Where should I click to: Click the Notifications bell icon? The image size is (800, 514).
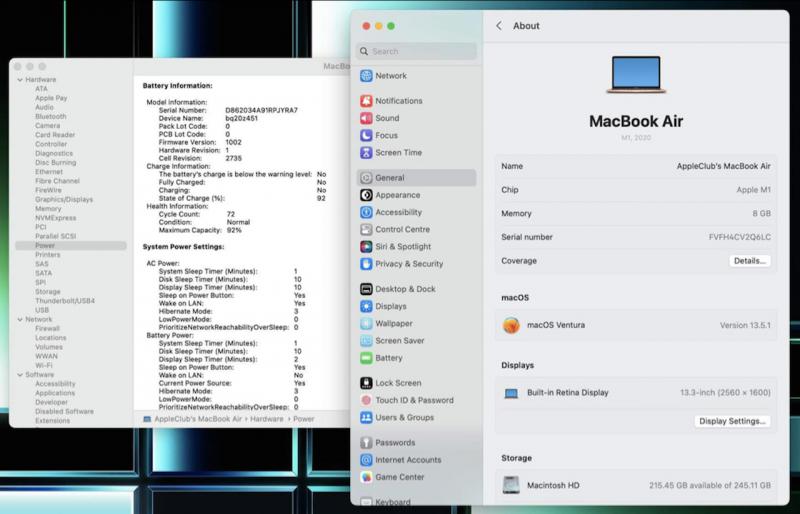[366, 101]
